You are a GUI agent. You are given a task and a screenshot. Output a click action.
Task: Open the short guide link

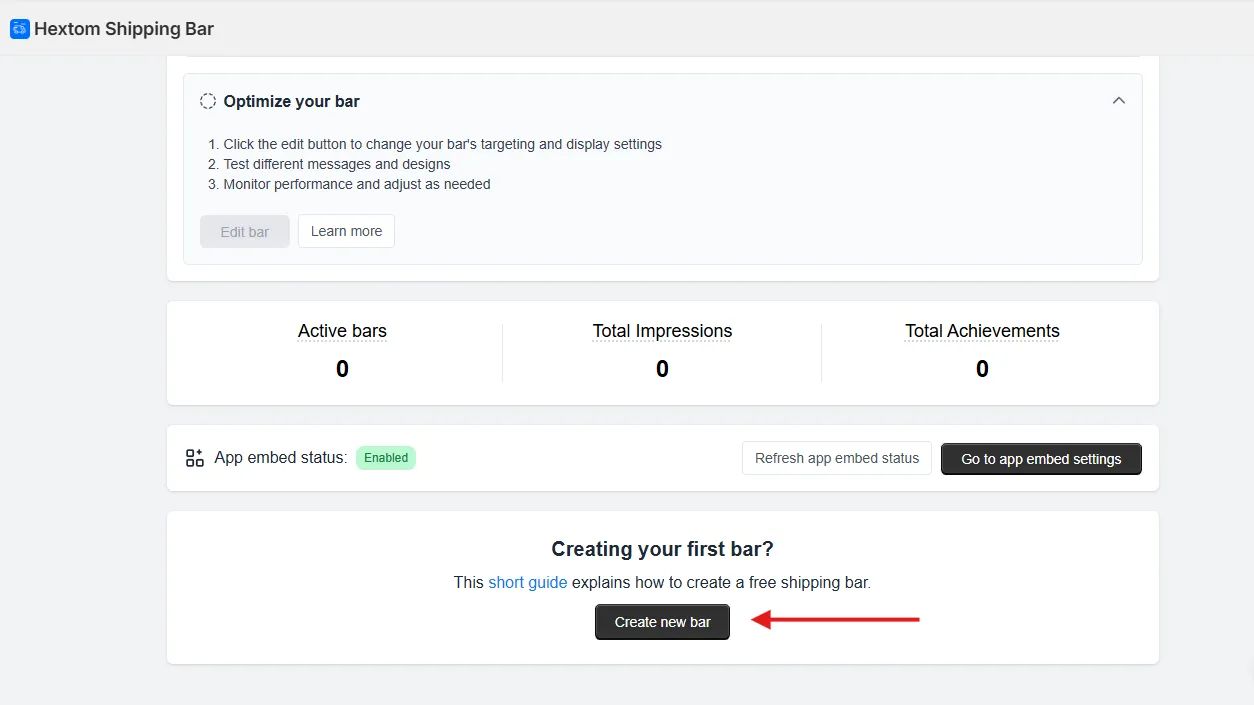[528, 582]
